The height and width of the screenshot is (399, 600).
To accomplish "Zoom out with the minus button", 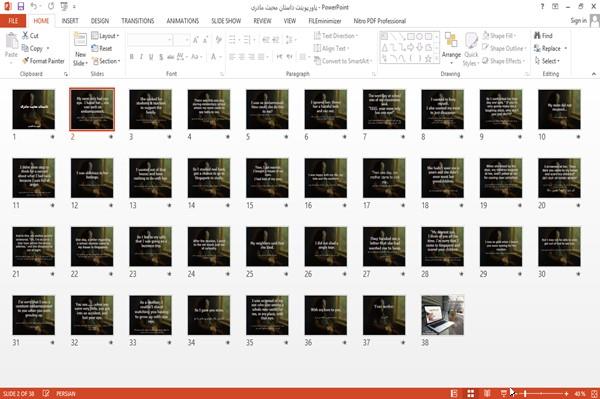I will [517, 393].
